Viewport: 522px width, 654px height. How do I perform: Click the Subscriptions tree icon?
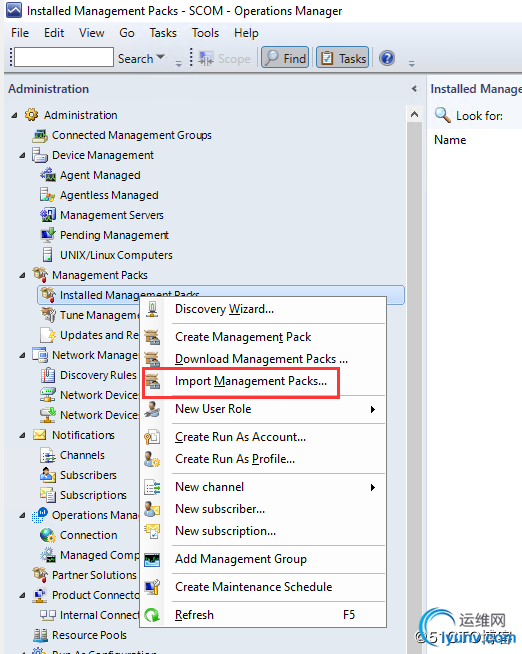tap(48, 495)
